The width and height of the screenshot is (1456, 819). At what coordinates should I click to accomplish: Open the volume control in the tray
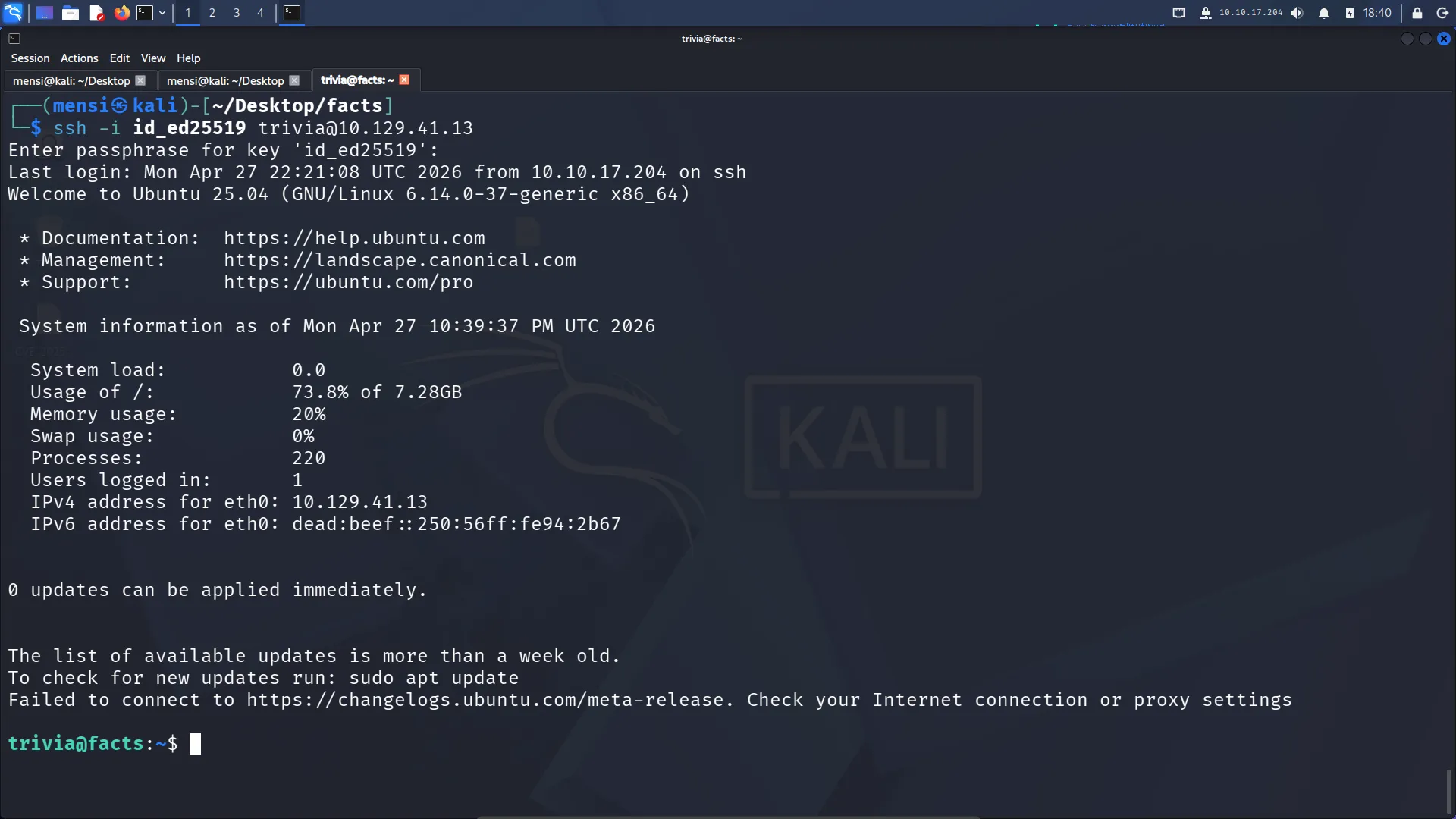(x=1298, y=13)
